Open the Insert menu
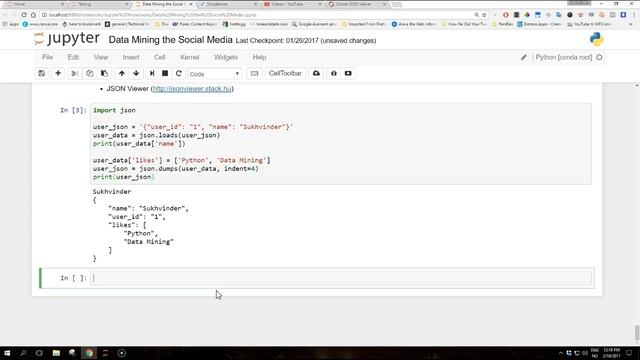 click(131, 57)
